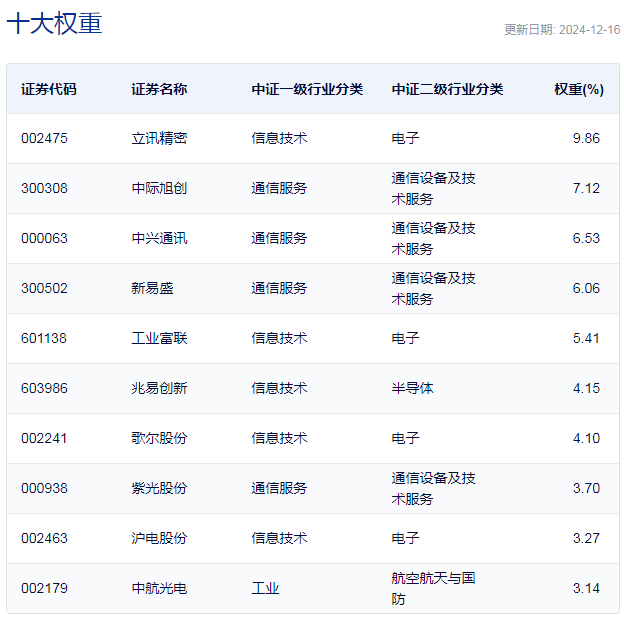Select security code 603986

(44, 388)
